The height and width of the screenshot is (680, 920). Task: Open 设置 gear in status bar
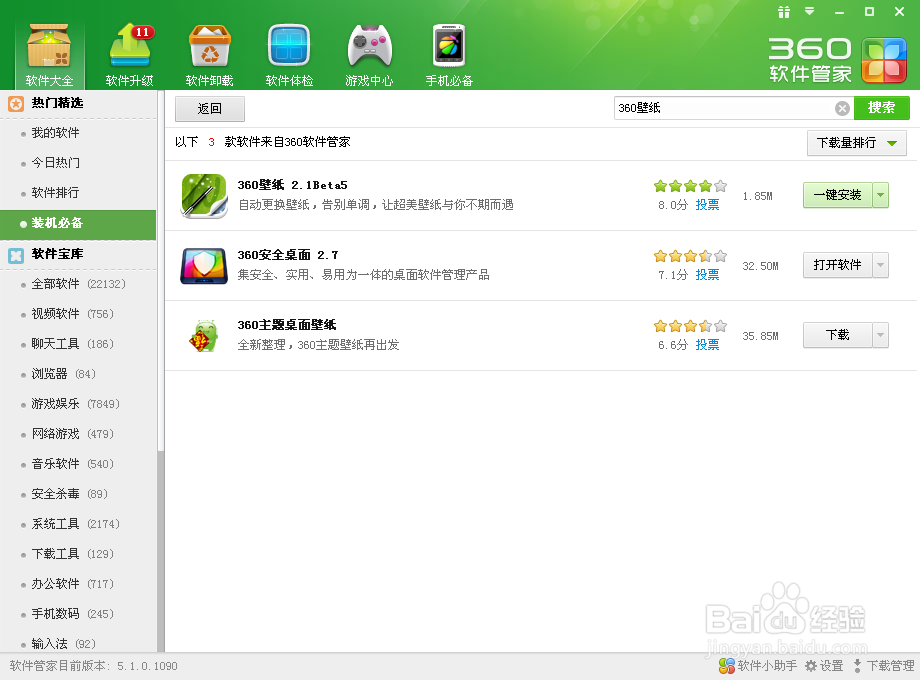[x=824, y=666]
